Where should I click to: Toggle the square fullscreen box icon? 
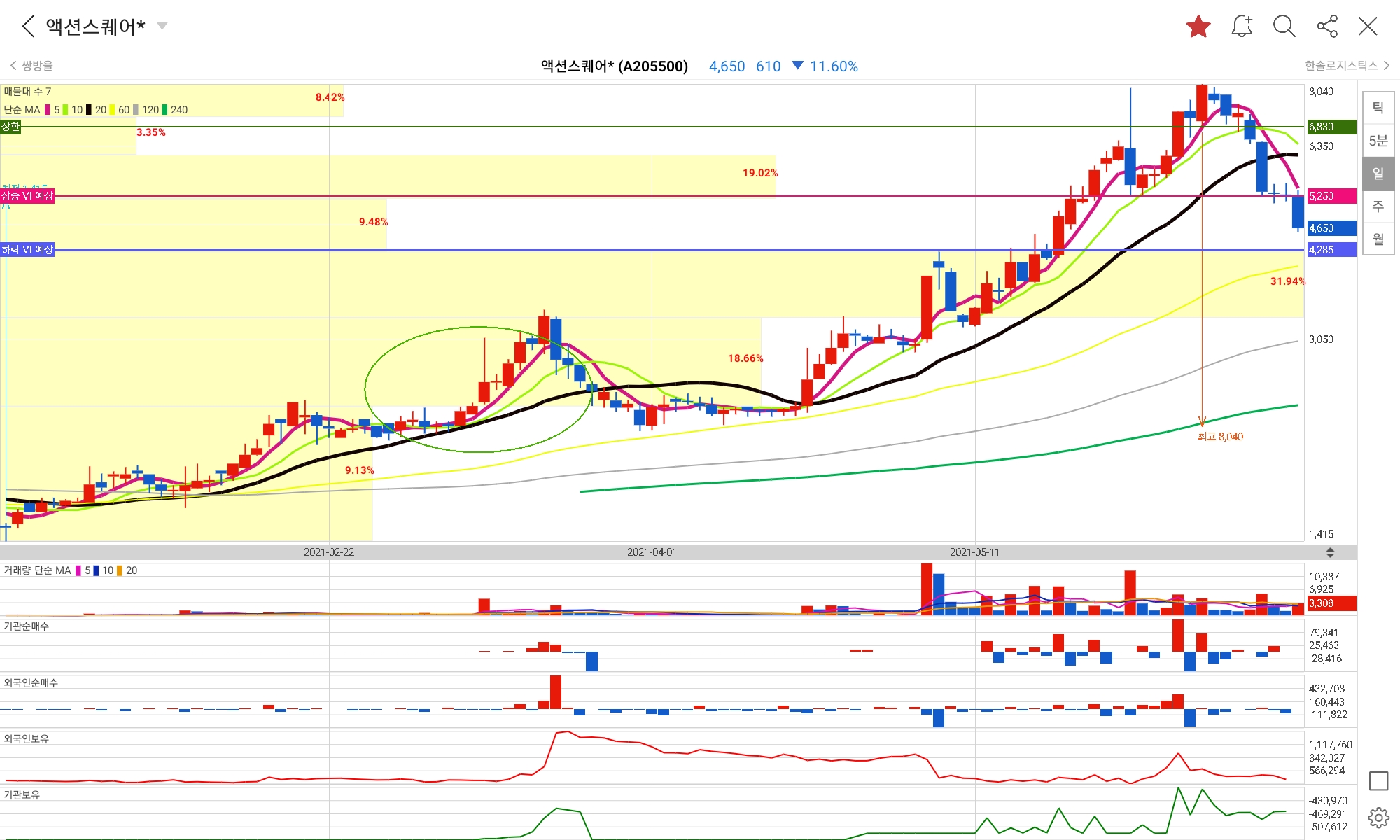click(x=1378, y=781)
